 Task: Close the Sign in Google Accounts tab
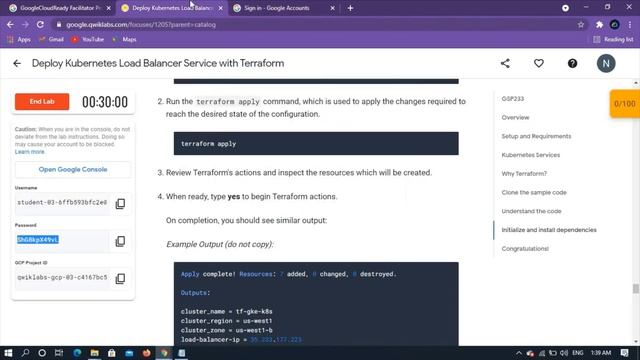332,8
